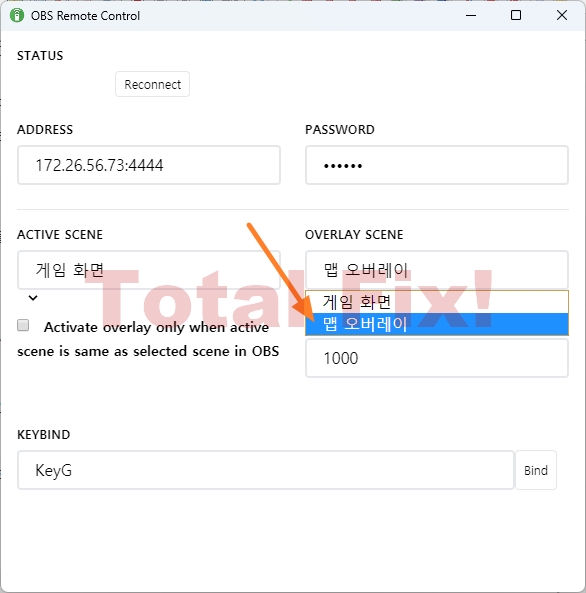Click the OVERLAY SCENE label

pyautogui.click(x=354, y=234)
